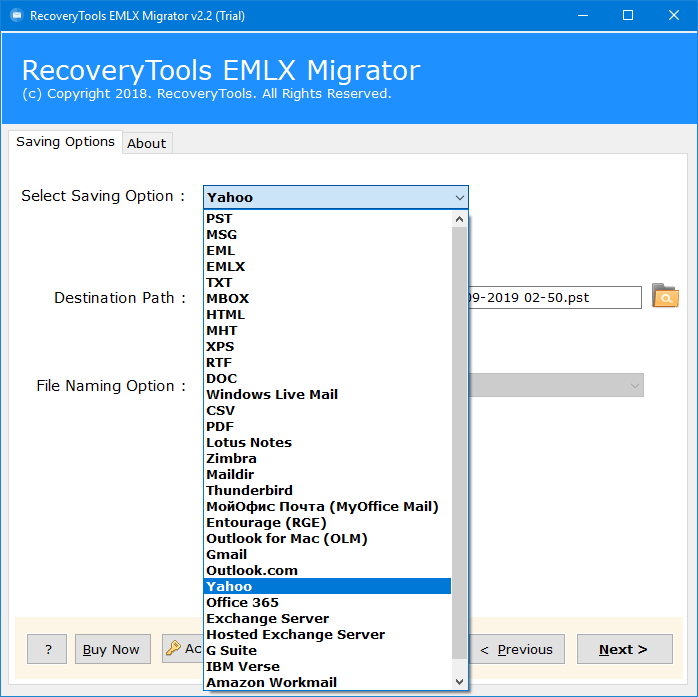The height and width of the screenshot is (697, 698).
Task: Select MyOffice Mail option
Action: point(327,507)
